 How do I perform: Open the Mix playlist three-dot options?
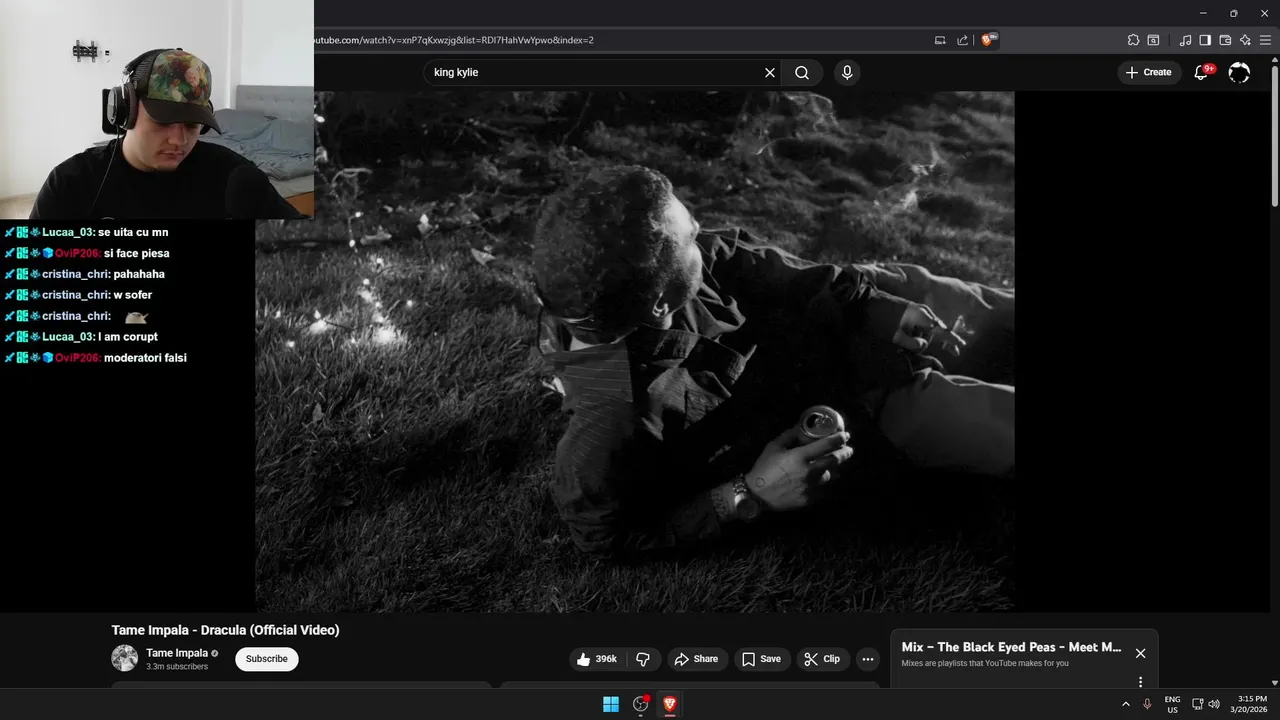(x=1140, y=682)
